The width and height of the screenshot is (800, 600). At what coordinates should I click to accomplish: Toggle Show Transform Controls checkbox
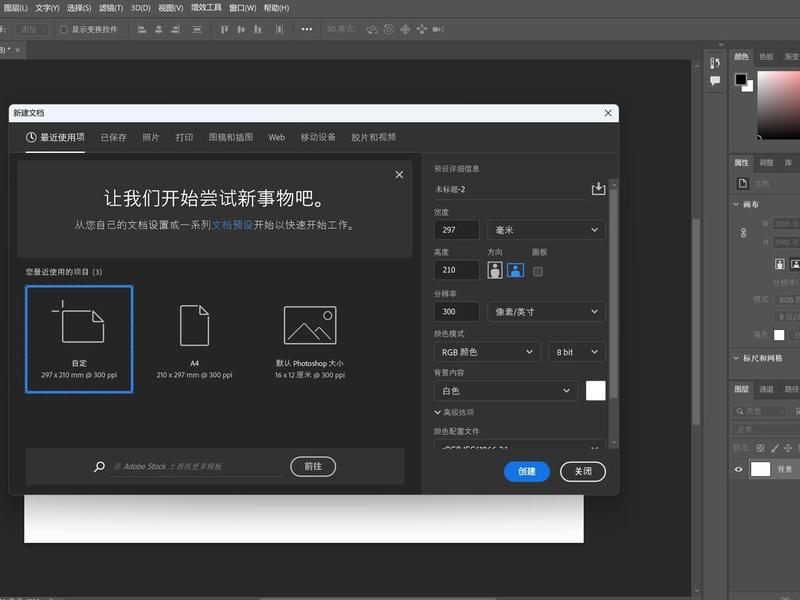pos(64,30)
